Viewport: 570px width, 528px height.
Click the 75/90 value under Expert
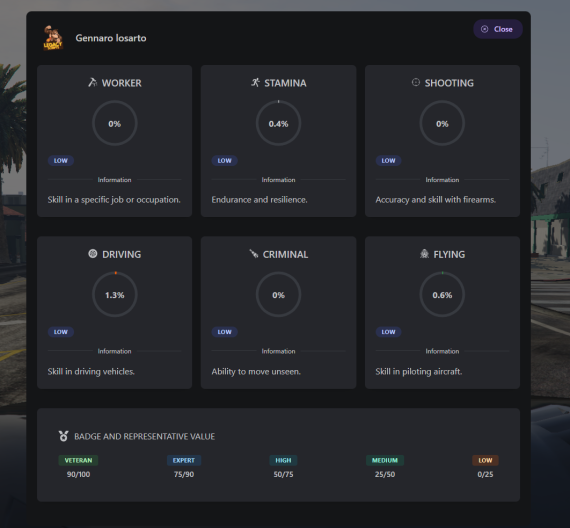(184, 474)
